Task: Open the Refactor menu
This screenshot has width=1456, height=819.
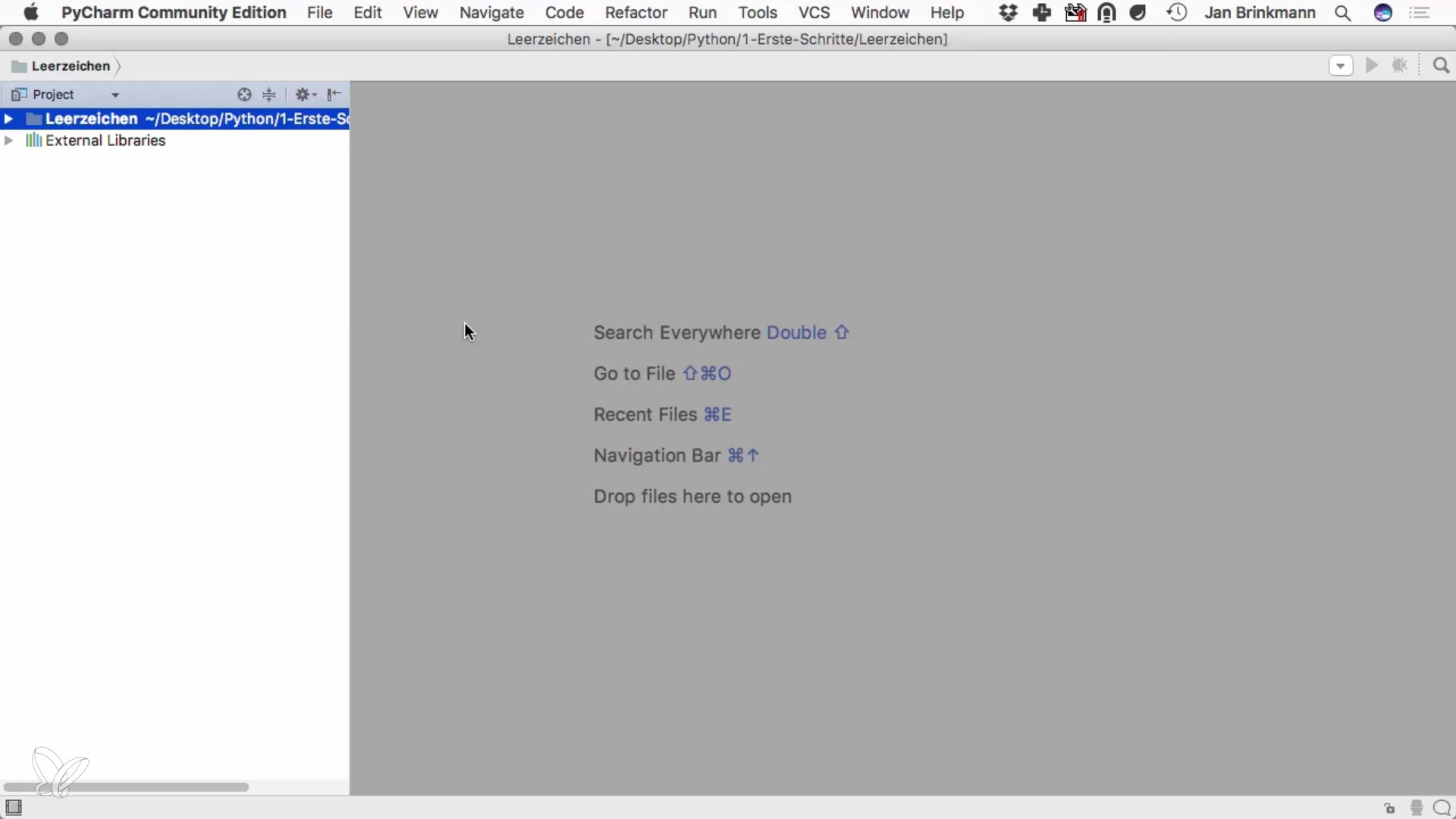Action: 635,13
